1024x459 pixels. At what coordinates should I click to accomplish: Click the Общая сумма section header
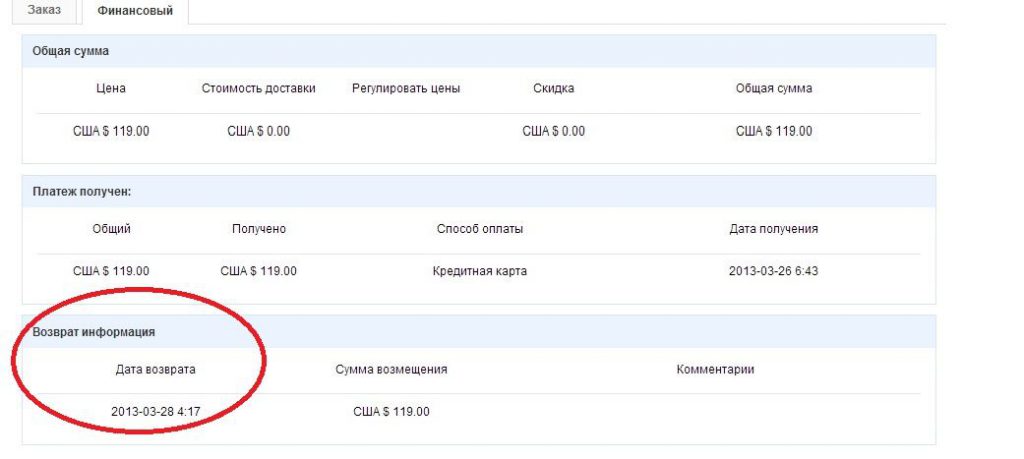(x=479, y=52)
